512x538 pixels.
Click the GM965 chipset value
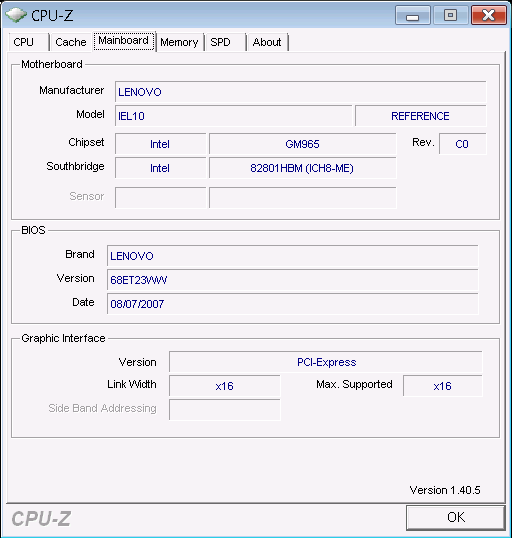click(x=303, y=144)
